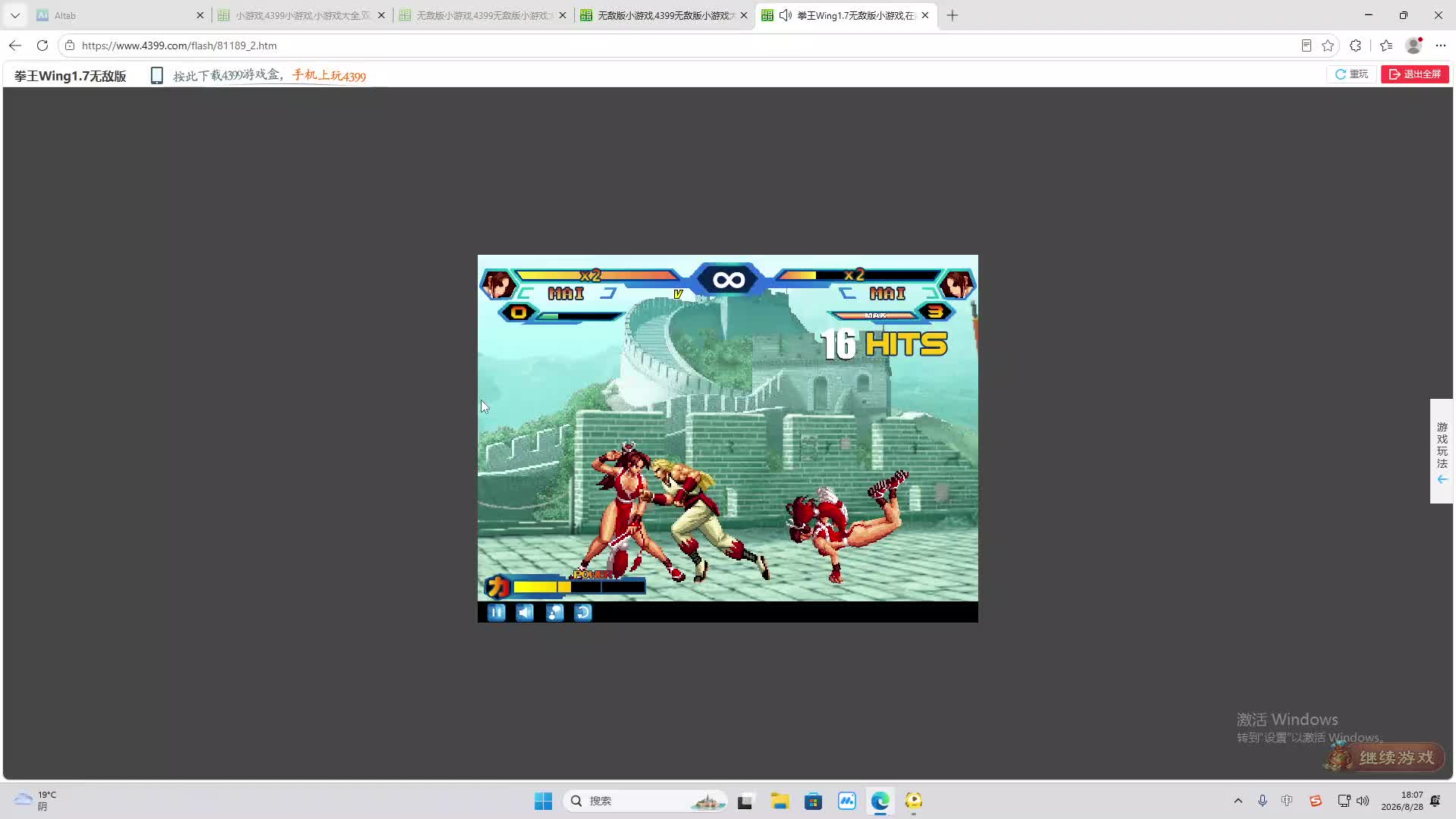Click the 继续游戏 button
This screenshot has width=1456, height=819.
coord(1385,758)
